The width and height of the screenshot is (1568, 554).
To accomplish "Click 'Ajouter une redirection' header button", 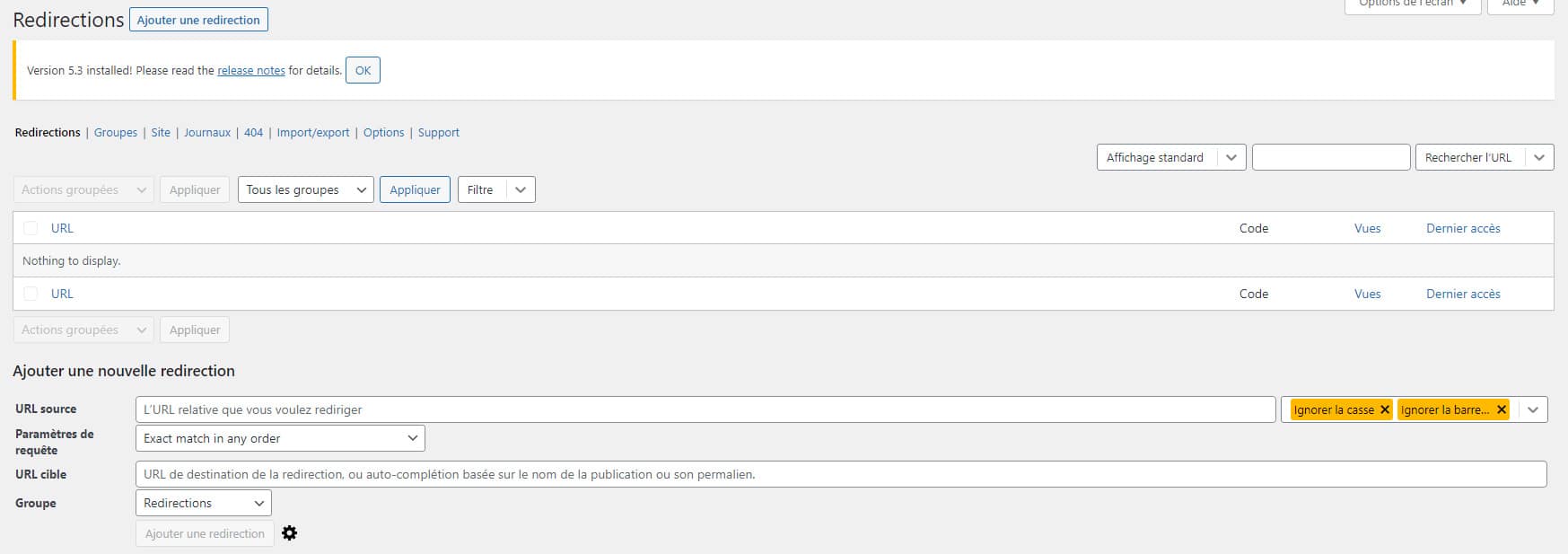I will 198,20.
